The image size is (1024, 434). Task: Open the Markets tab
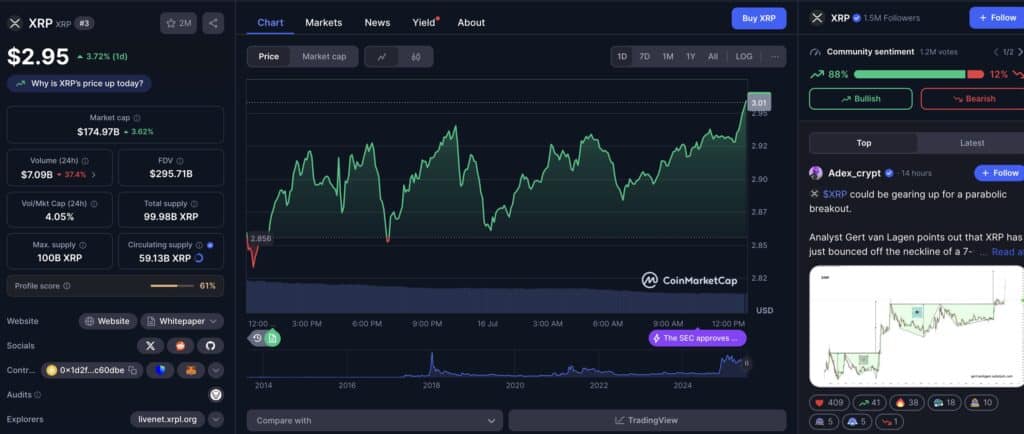323,23
